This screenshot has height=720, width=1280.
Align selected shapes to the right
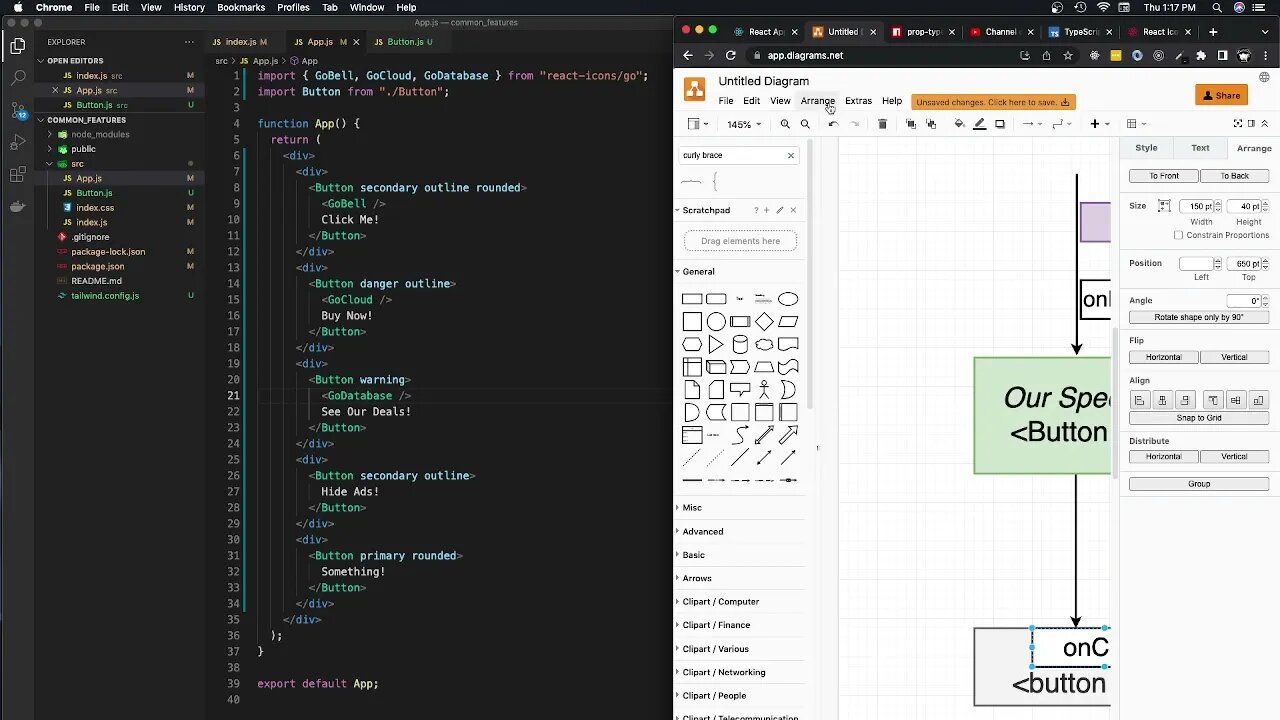pos(1185,400)
